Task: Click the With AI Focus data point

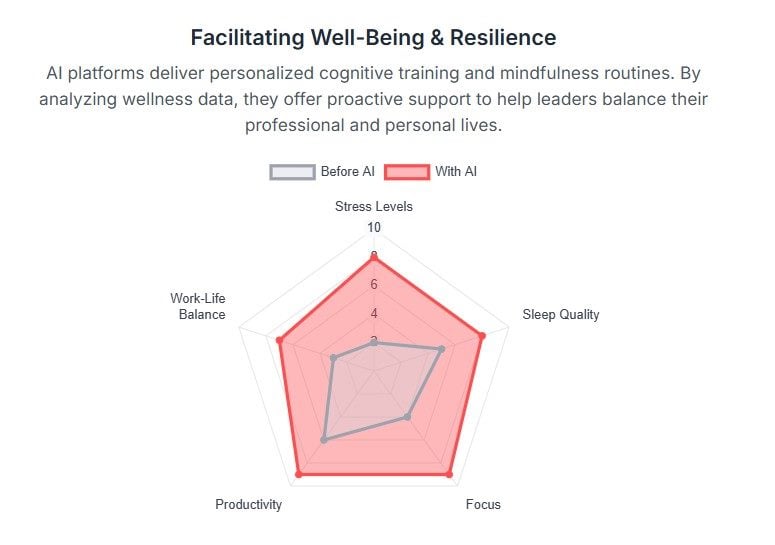Action: point(448,474)
